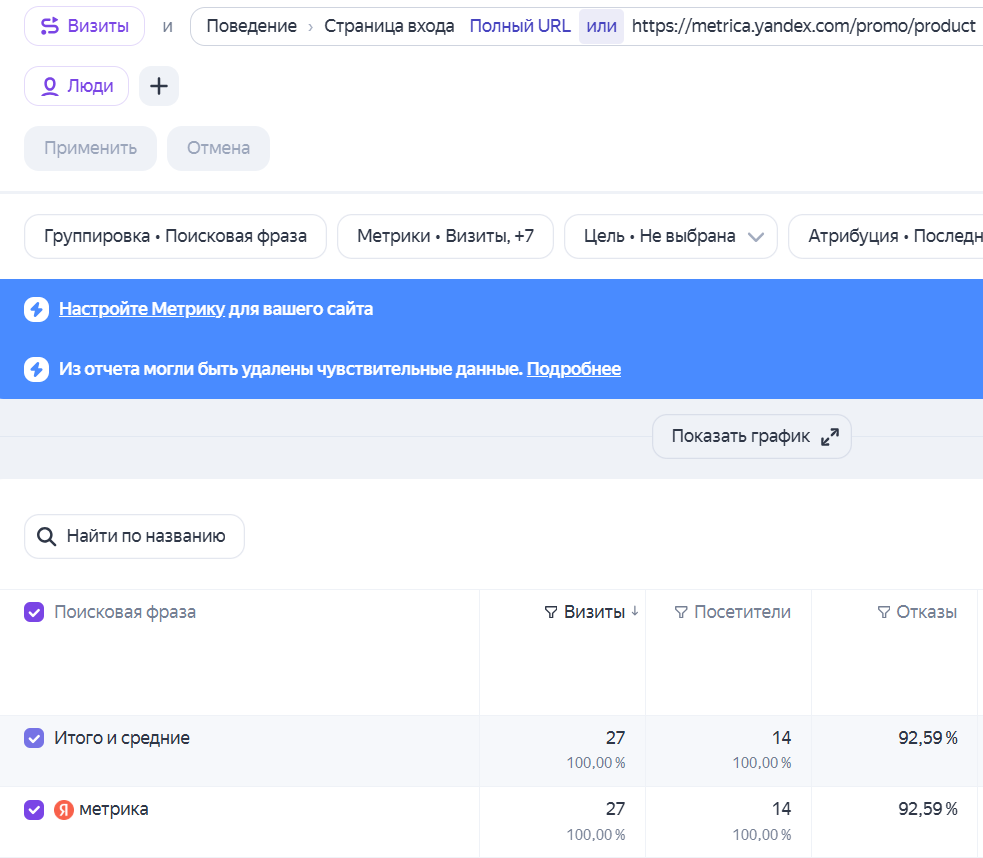Screen dimensions: 983x858
Task: Toggle Поисковая фраза header checkbox
Action: point(34,612)
